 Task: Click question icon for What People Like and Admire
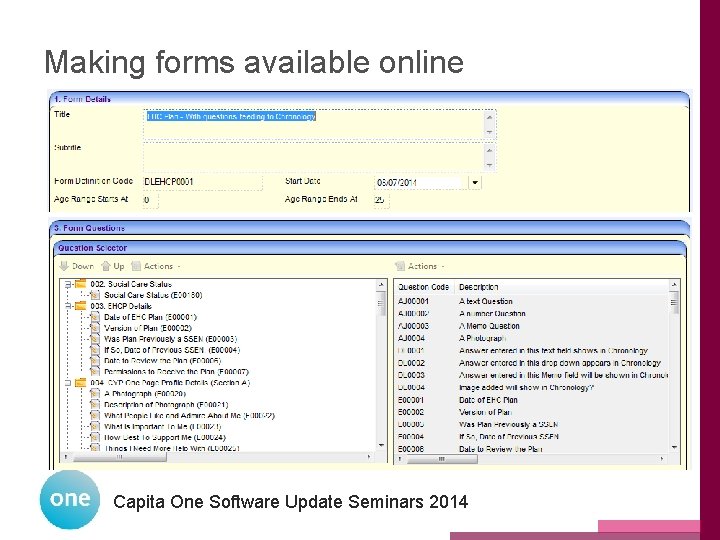[95, 416]
